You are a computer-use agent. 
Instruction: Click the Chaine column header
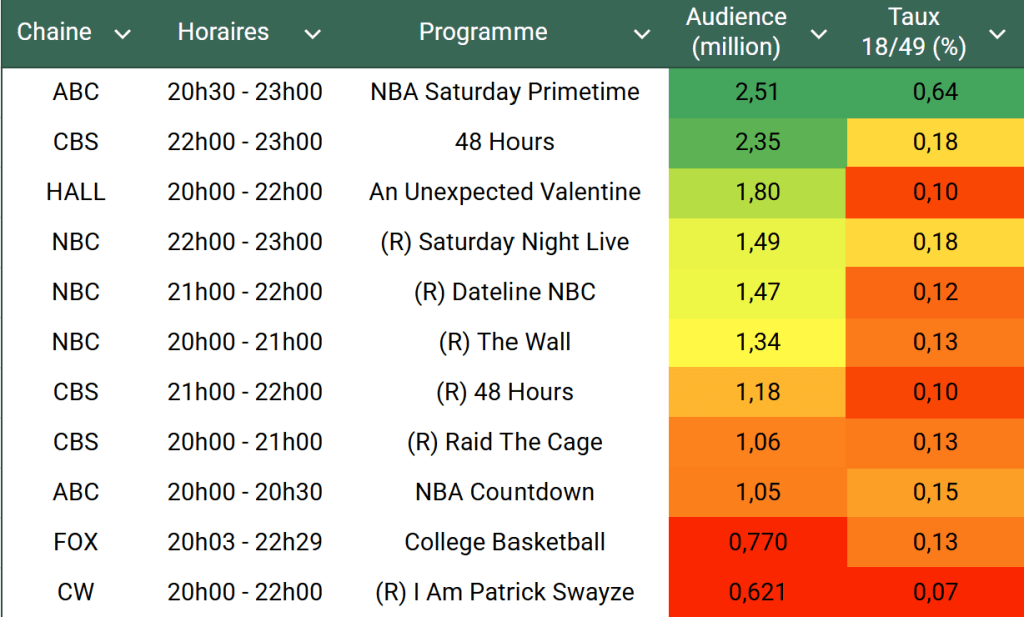[x=54, y=32]
